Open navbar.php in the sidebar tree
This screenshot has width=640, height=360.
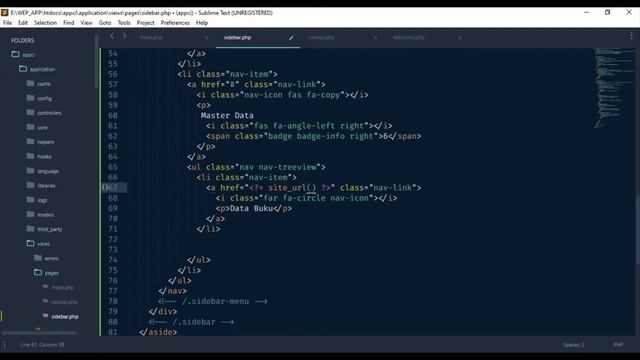pos(64,302)
